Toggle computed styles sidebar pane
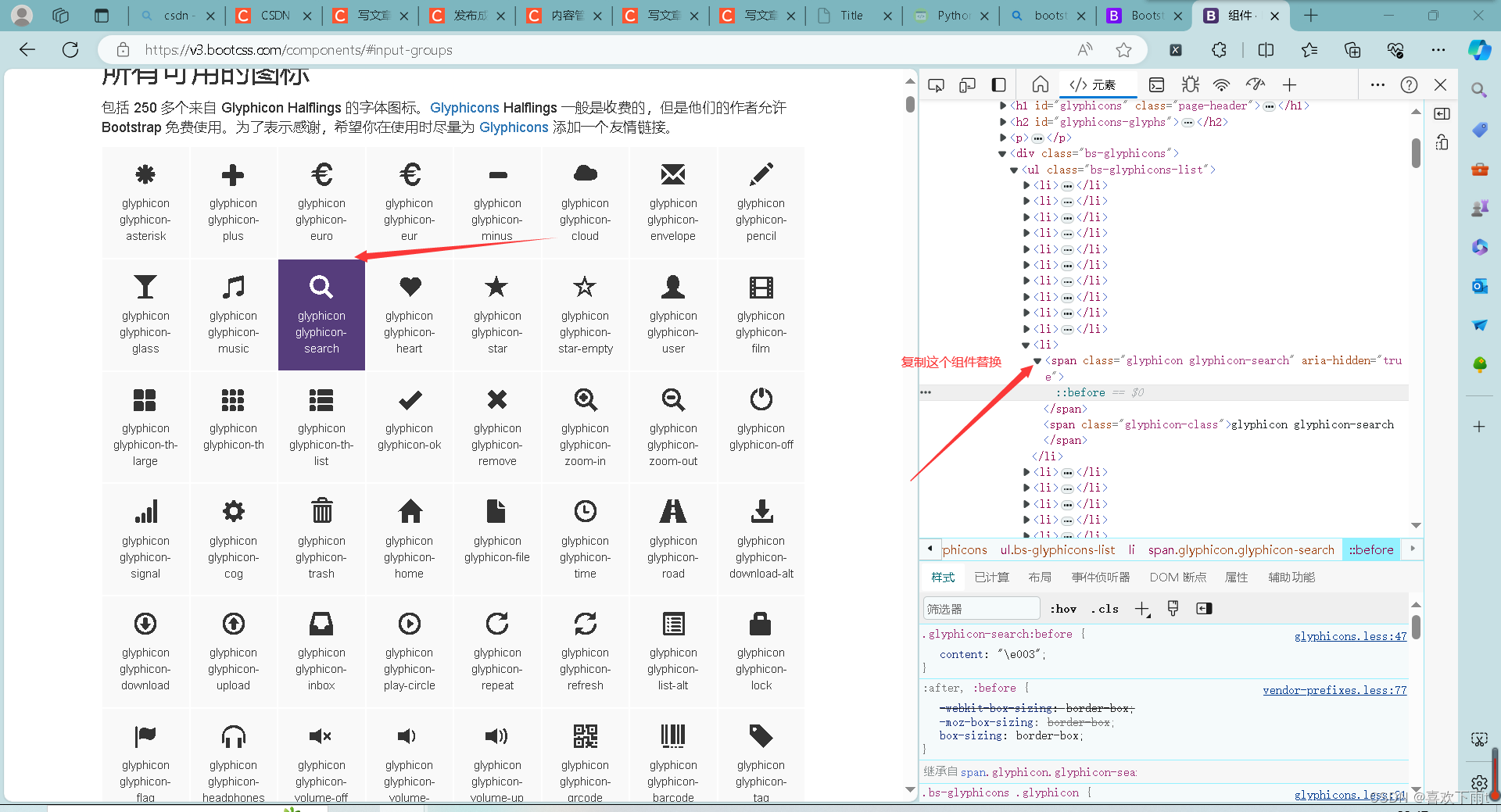Screen dimensions: 1501x812 (1204, 609)
